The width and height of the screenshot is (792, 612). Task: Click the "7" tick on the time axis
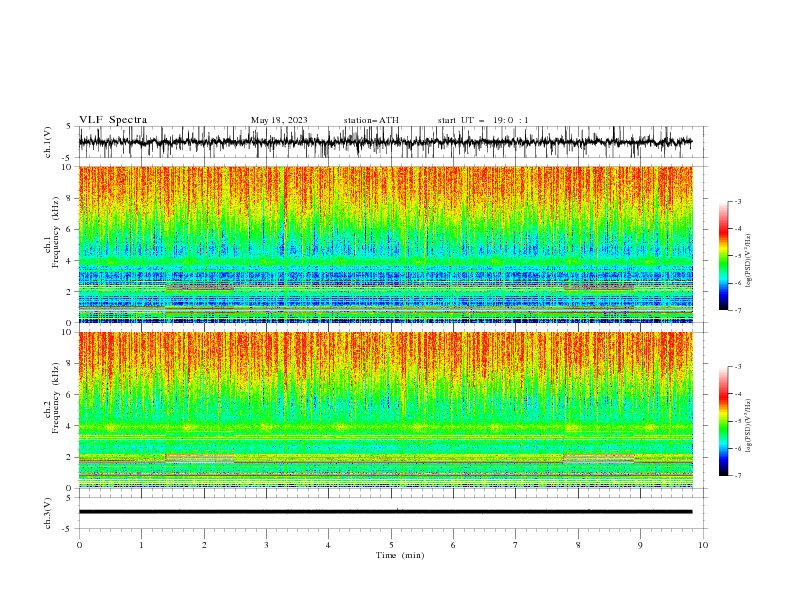pyautogui.click(x=516, y=545)
